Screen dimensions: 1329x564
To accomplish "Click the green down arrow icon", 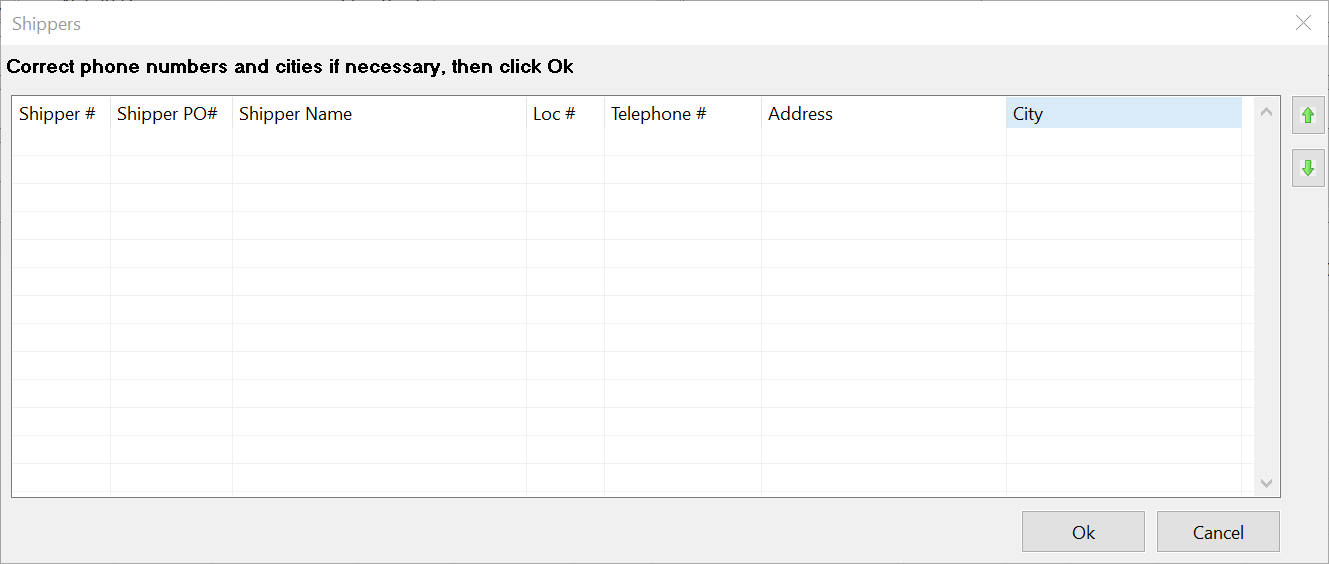I will [1307, 168].
